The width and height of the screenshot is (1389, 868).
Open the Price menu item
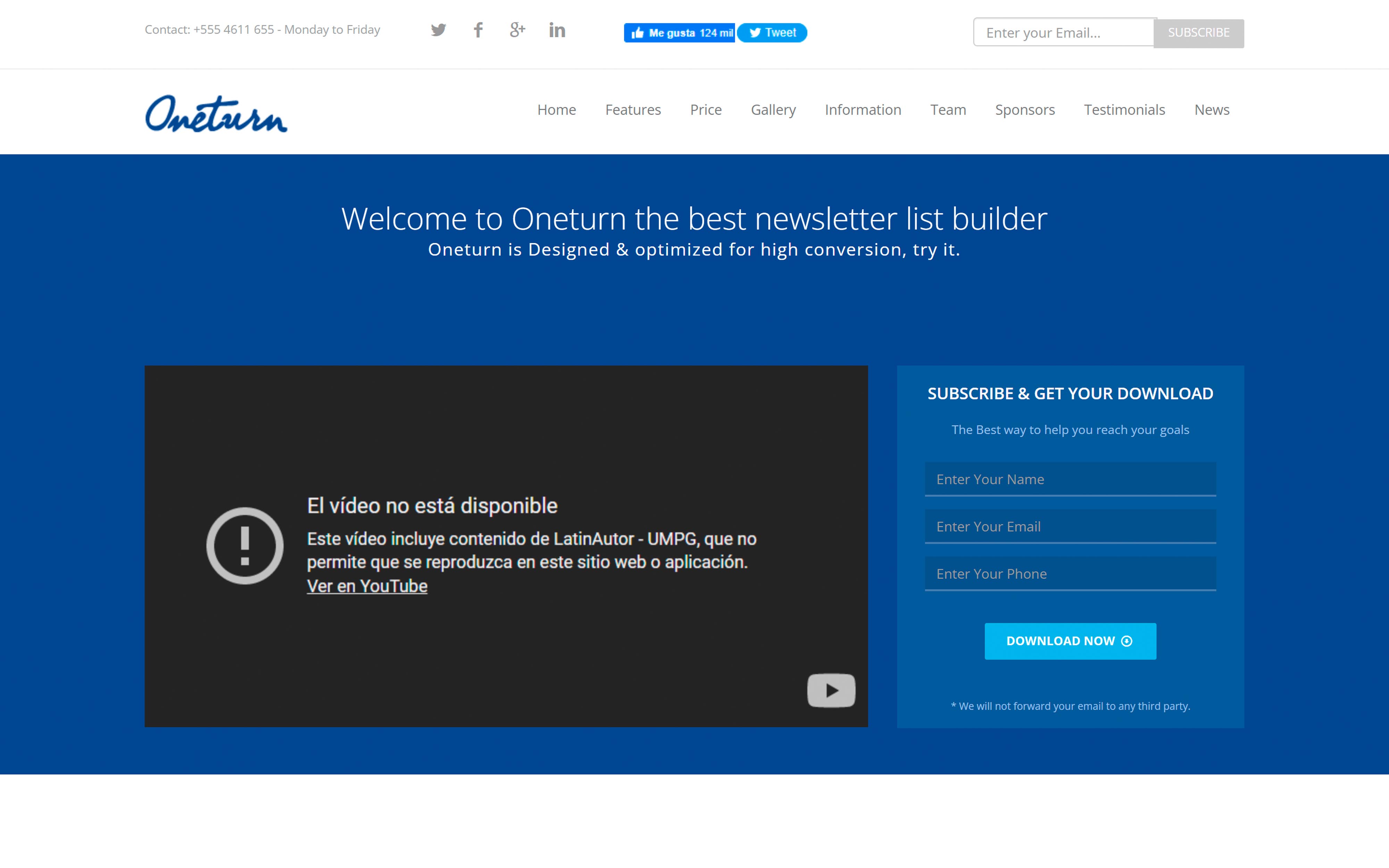click(706, 110)
